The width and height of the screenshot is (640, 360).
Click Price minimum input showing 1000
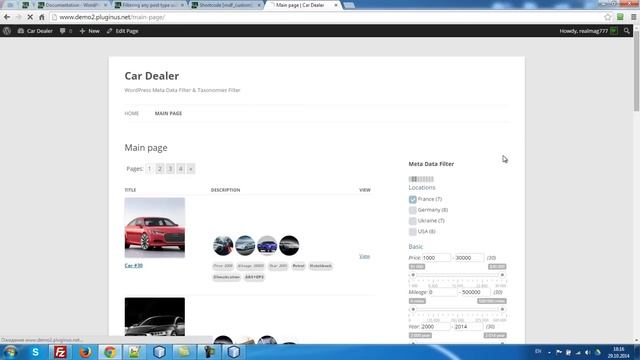pos(436,258)
